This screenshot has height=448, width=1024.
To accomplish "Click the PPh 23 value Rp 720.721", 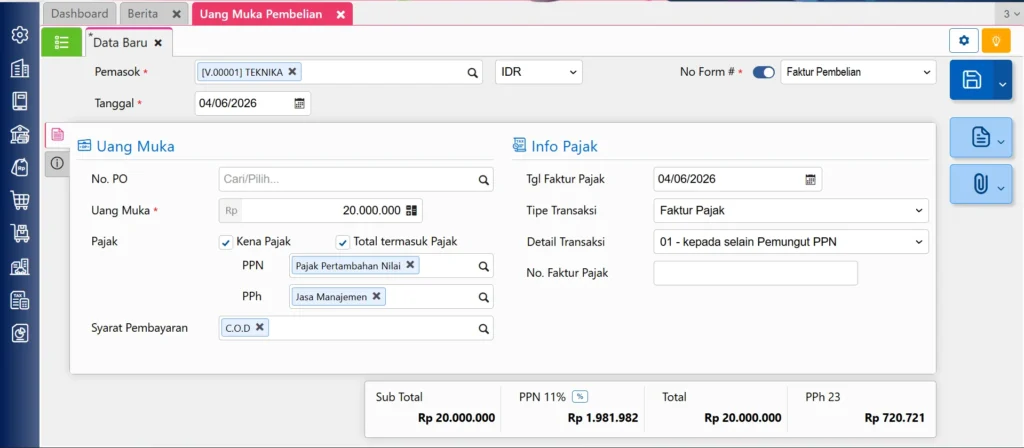I will coord(894,418).
